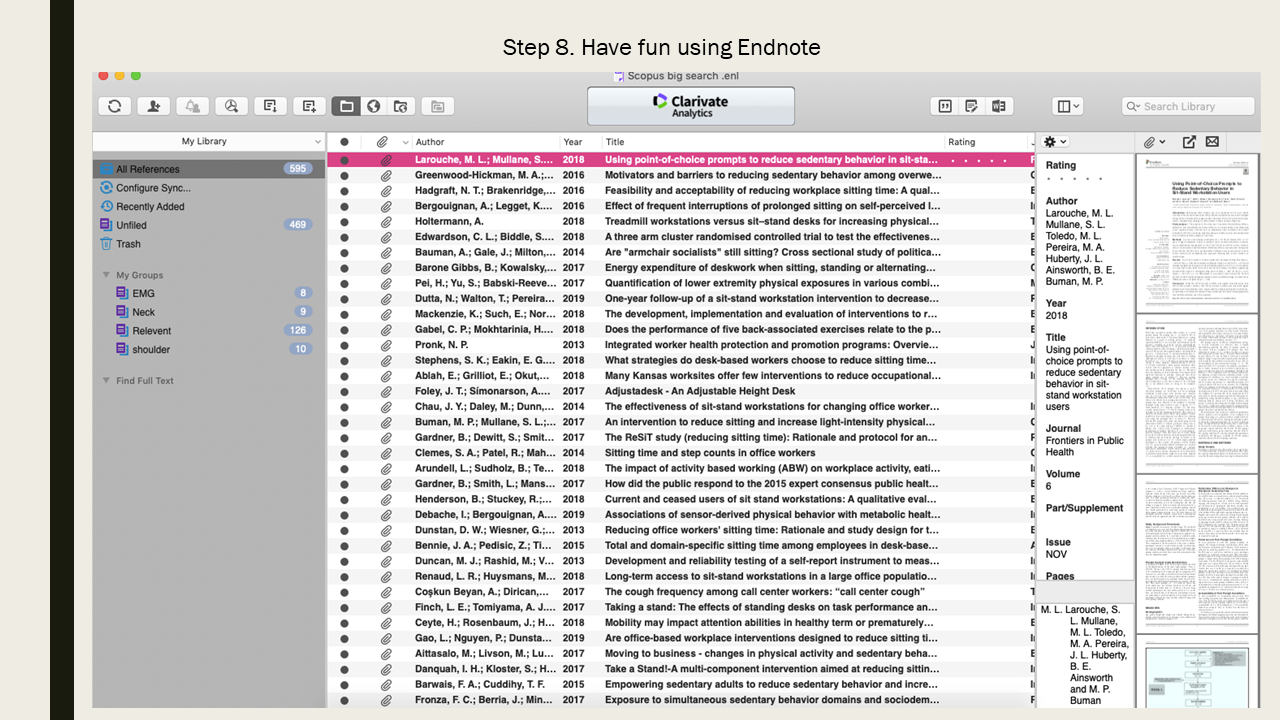Toggle read dot for Greenwood-Hickman row
Viewport: 1280px width, 720px height.
344,175
